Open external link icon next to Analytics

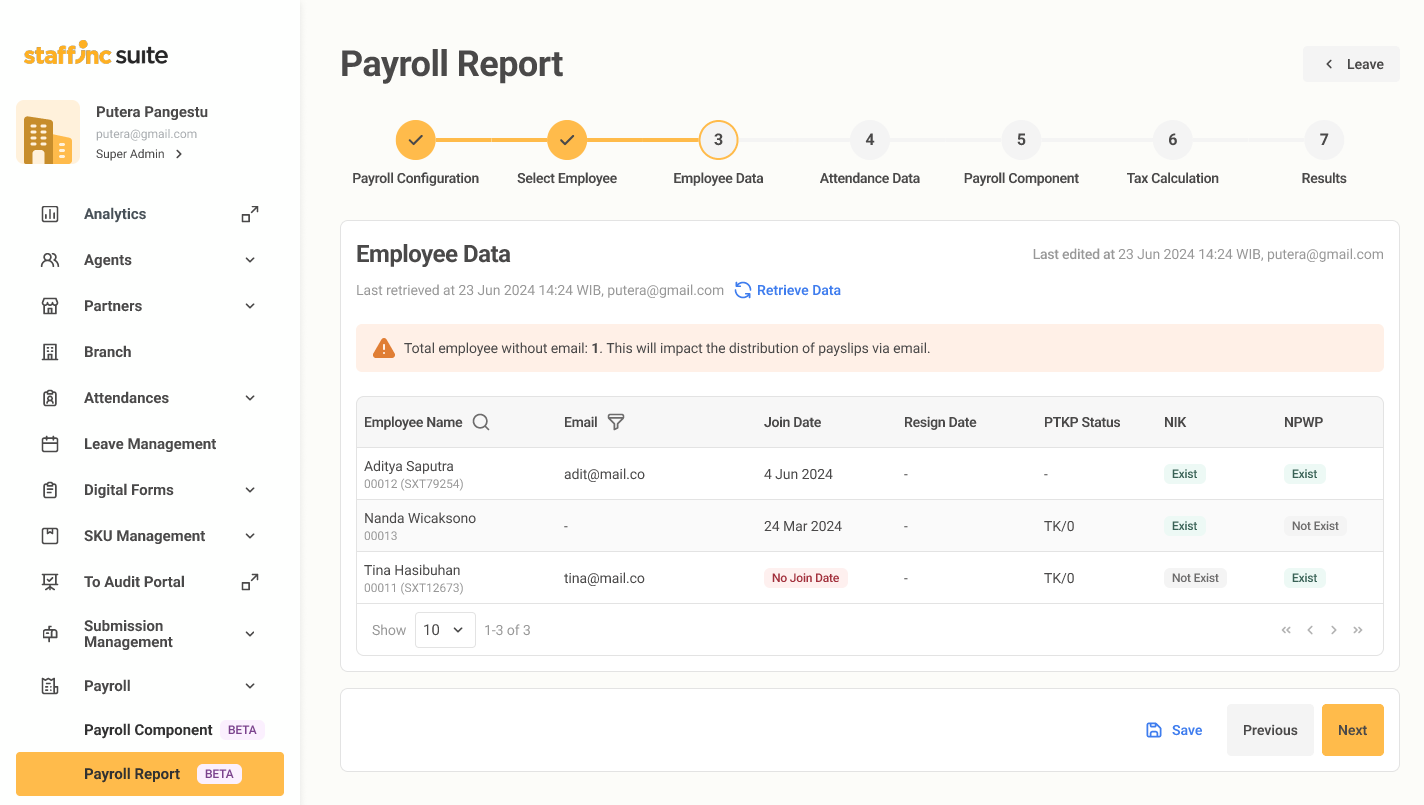pyautogui.click(x=250, y=214)
